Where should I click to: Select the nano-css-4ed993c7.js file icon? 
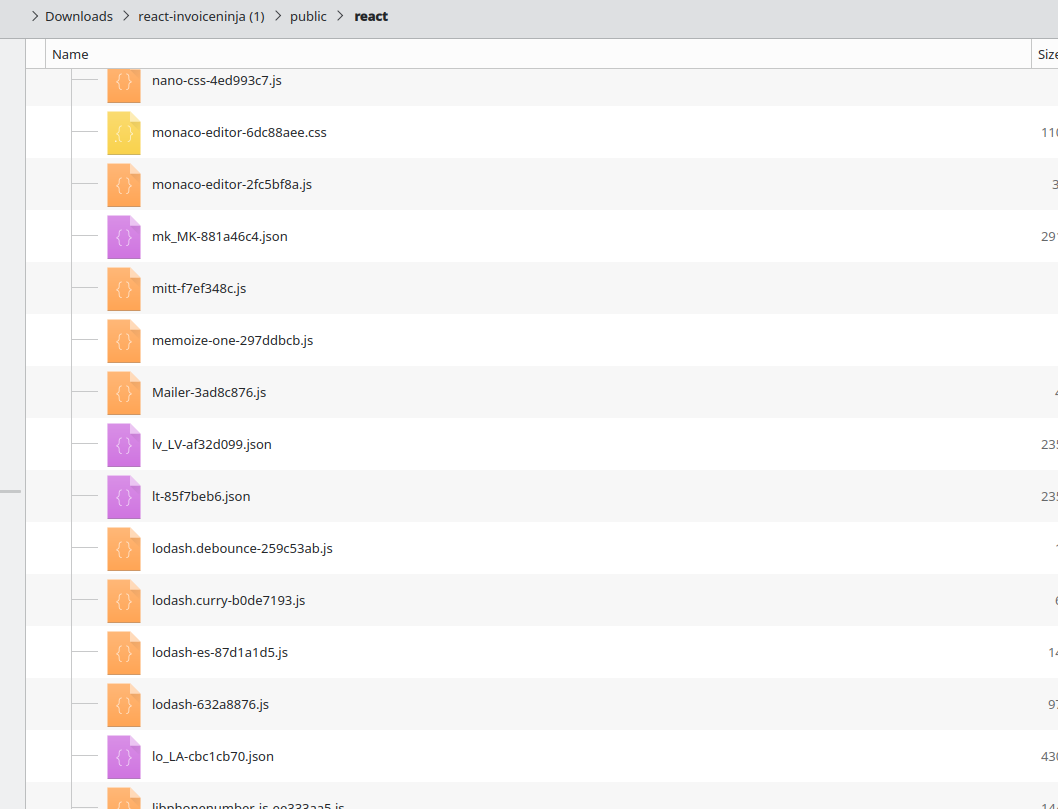click(x=124, y=86)
